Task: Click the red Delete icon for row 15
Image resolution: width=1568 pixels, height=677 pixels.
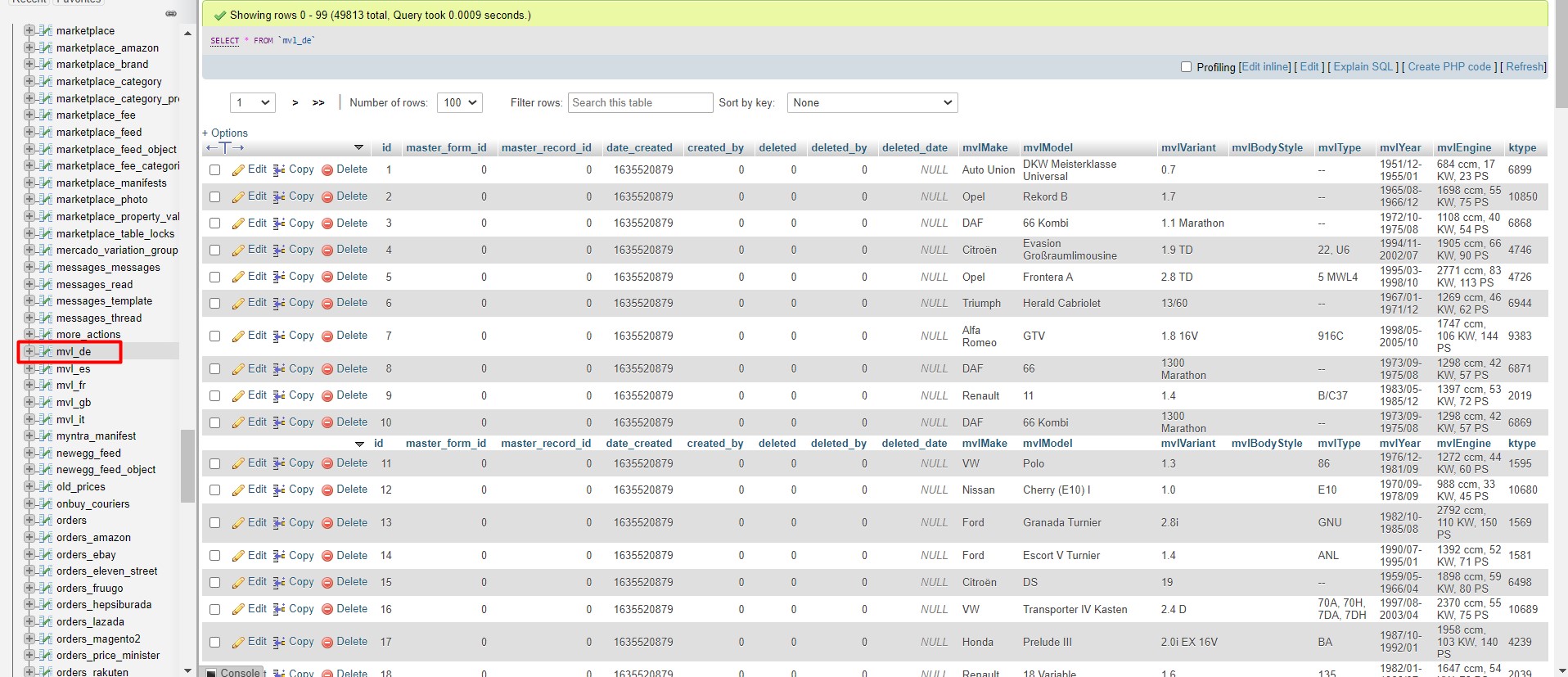Action: [327, 582]
